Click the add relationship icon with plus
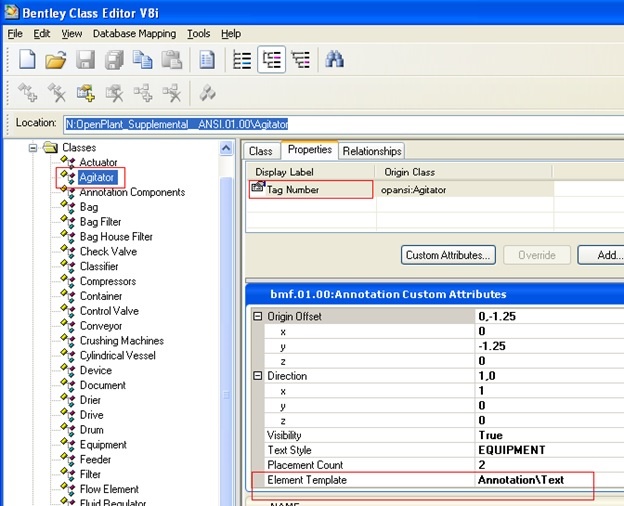This screenshot has height=506, width=624. coord(143,93)
